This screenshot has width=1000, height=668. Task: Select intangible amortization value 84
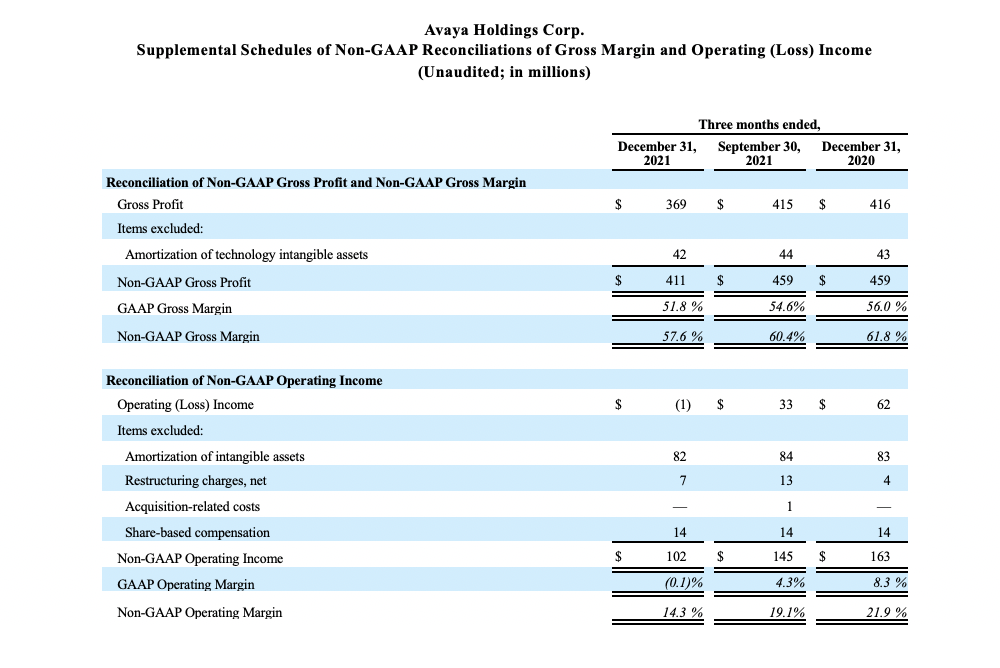(786, 456)
